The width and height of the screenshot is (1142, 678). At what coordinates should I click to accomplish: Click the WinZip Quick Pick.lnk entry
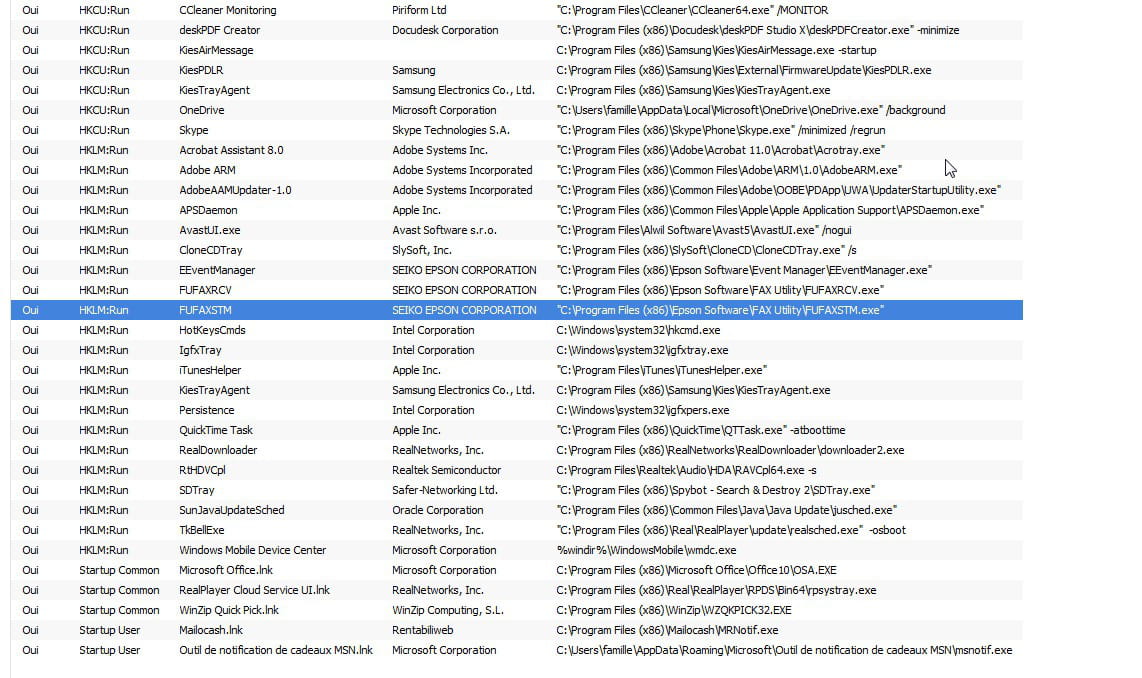coord(229,610)
